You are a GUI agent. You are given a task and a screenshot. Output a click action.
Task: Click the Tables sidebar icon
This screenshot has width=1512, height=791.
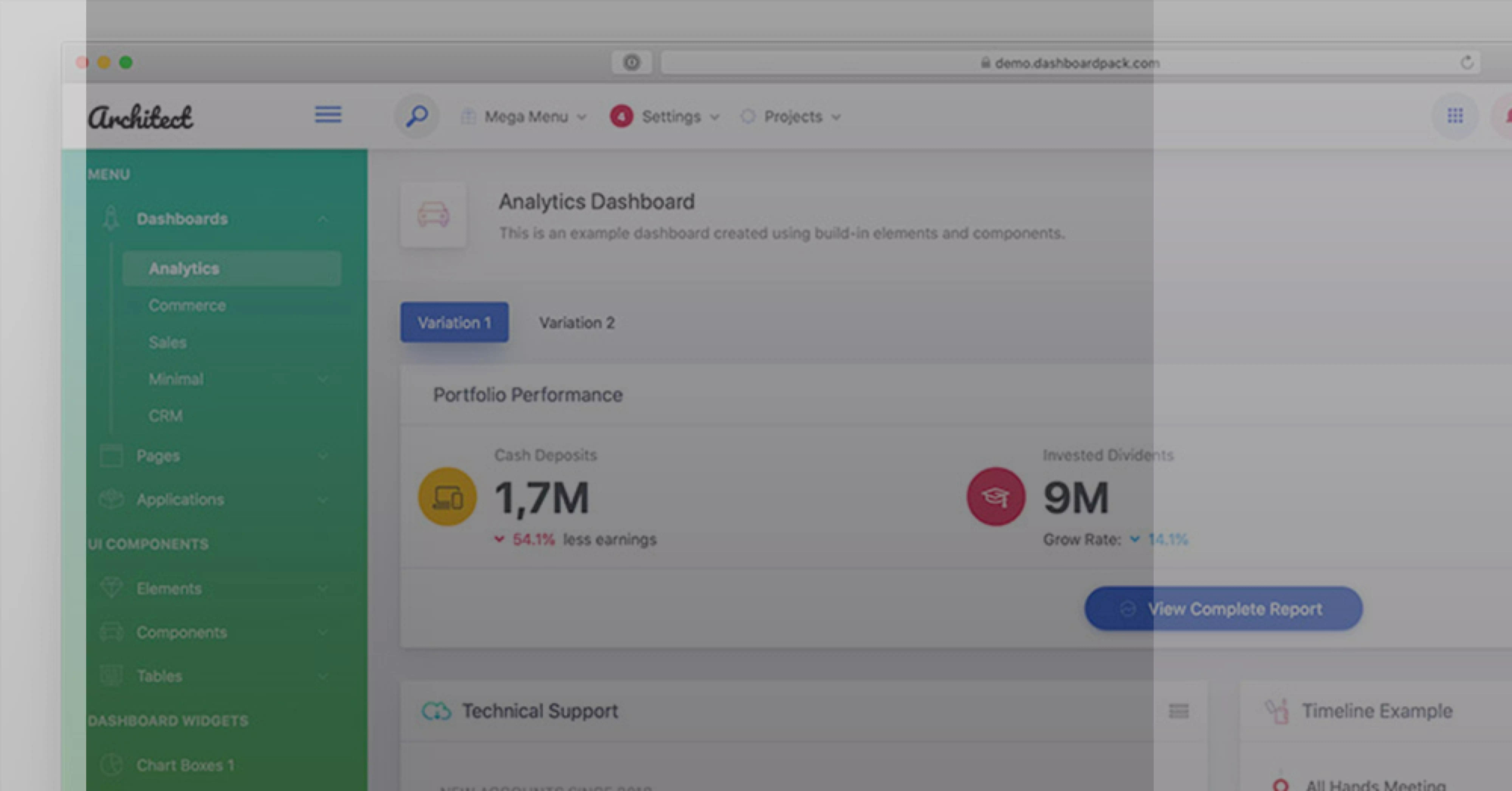(x=111, y=675)
